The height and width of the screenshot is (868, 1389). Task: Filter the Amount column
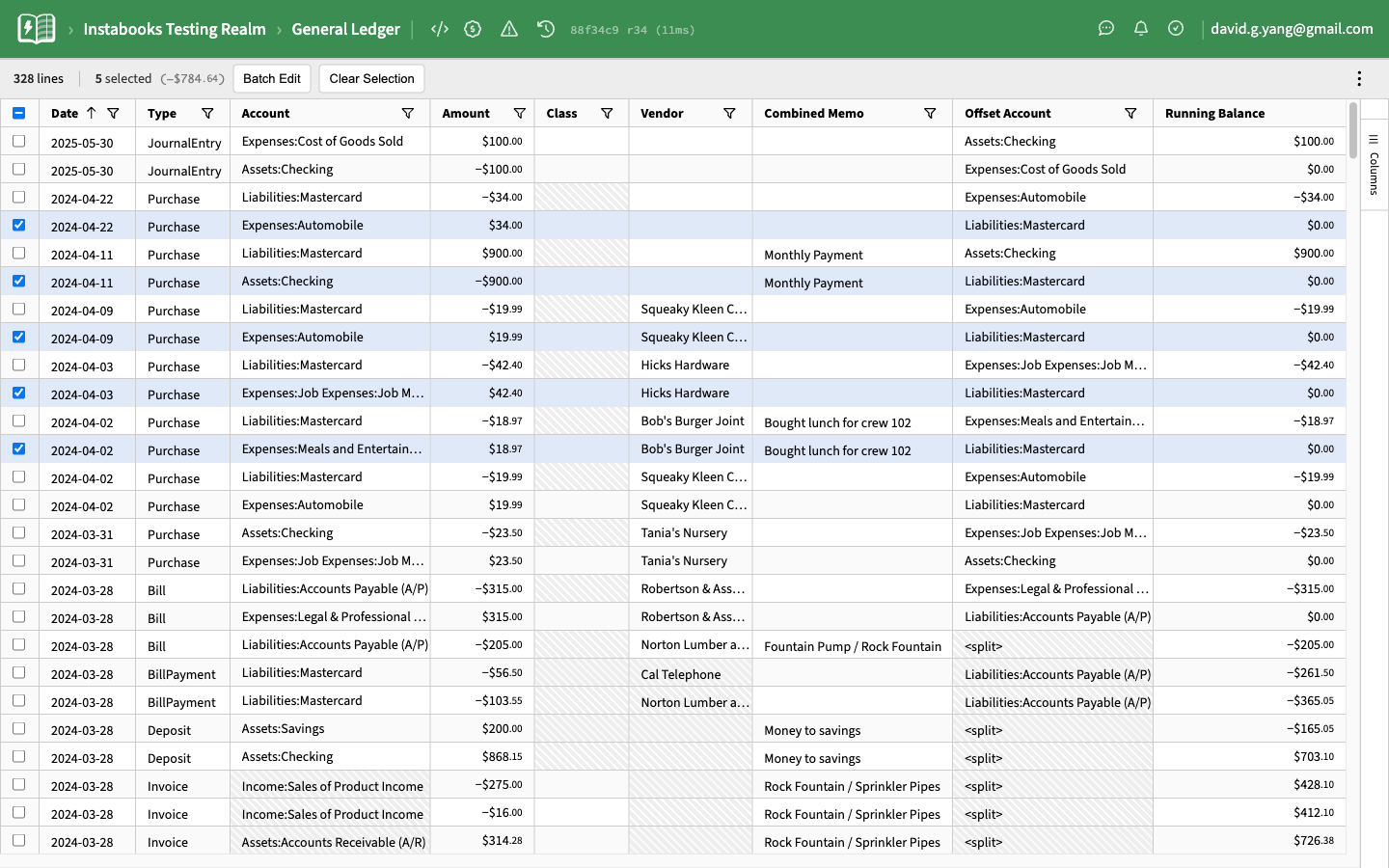(x=520, y=113)
